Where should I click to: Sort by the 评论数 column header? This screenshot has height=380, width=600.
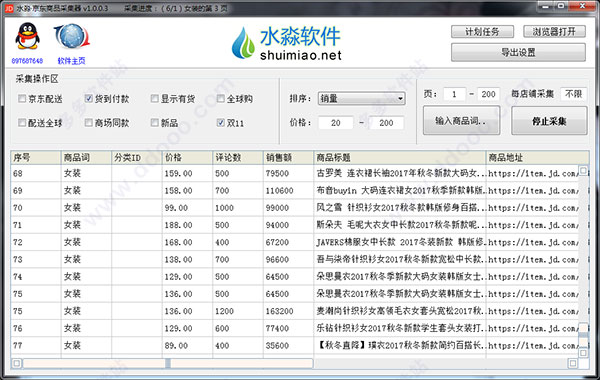pyautogui.click(x=238, y=158)
